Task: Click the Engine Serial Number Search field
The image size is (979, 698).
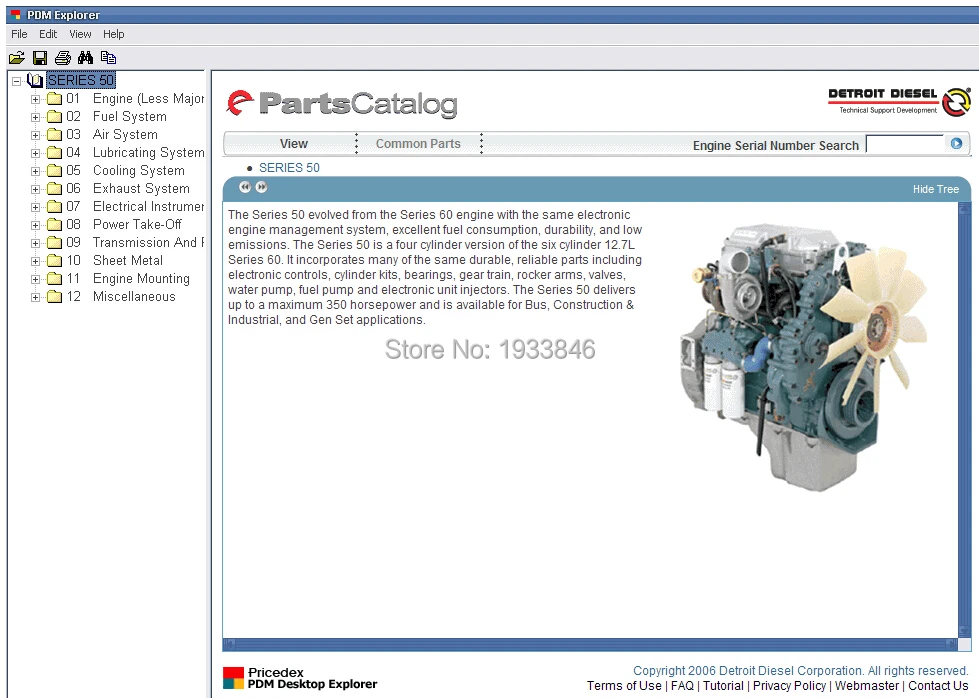Action: pos(905,144)
